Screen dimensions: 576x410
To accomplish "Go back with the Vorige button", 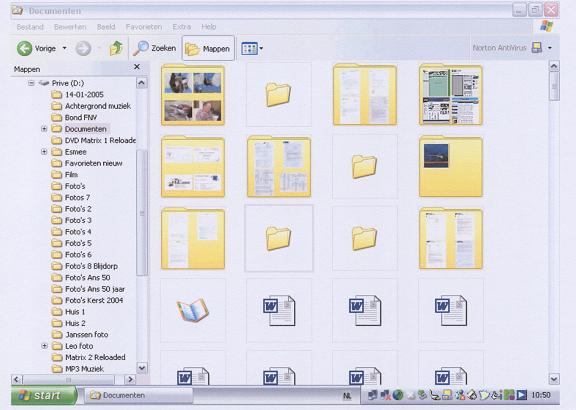I will [x=36, y=48].
